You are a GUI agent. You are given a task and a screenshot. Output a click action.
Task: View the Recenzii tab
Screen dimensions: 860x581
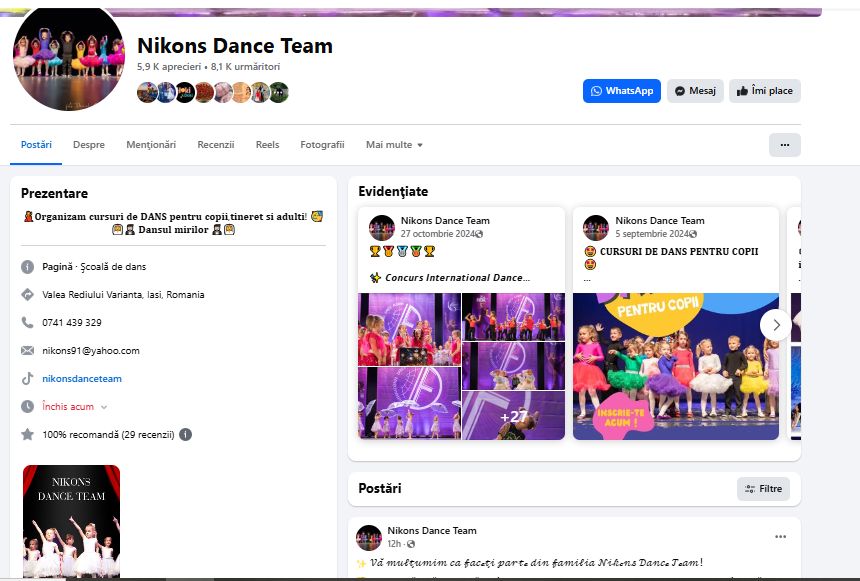coord(216,145)
